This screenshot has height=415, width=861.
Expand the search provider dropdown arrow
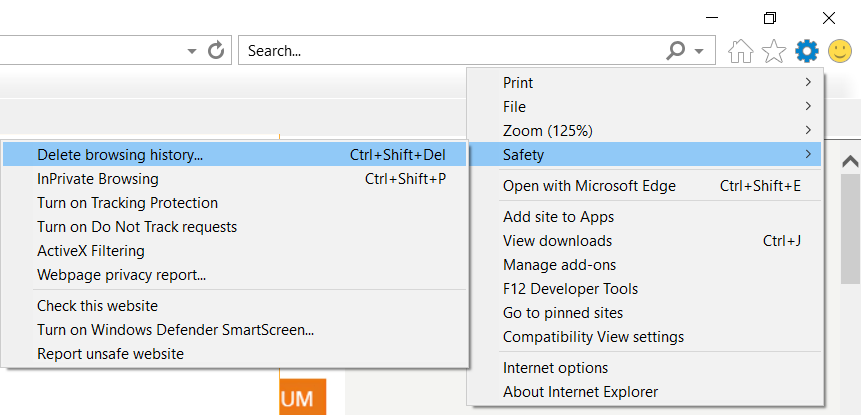(699, 51)
